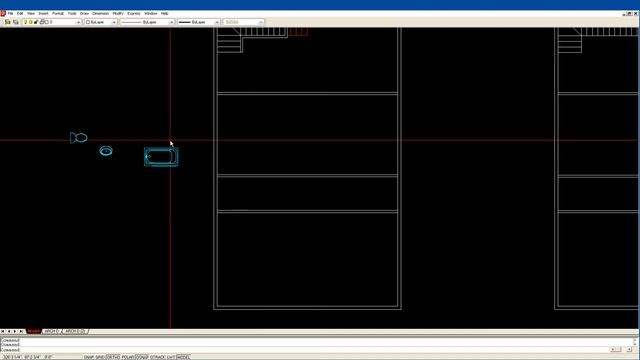Open the Help menu

164,13
